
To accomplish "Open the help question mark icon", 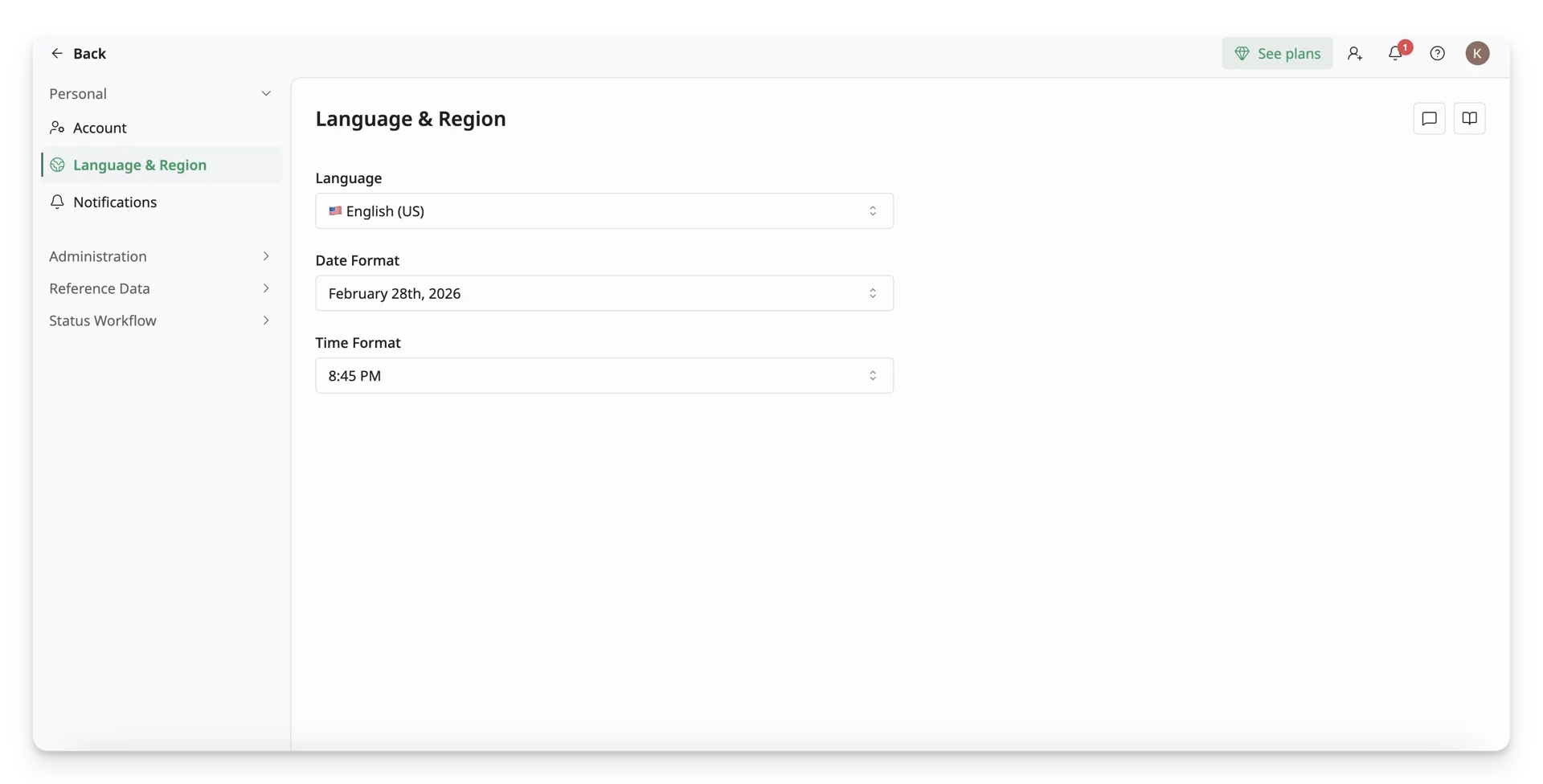I will coord(1437,53).
